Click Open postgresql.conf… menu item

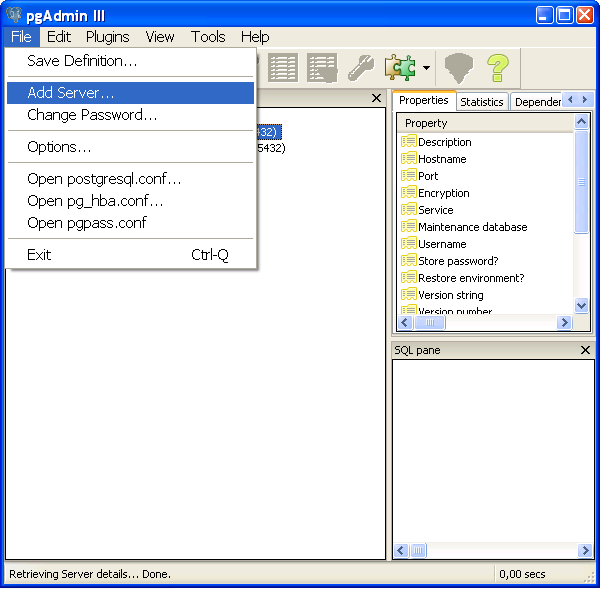[104, 179]
